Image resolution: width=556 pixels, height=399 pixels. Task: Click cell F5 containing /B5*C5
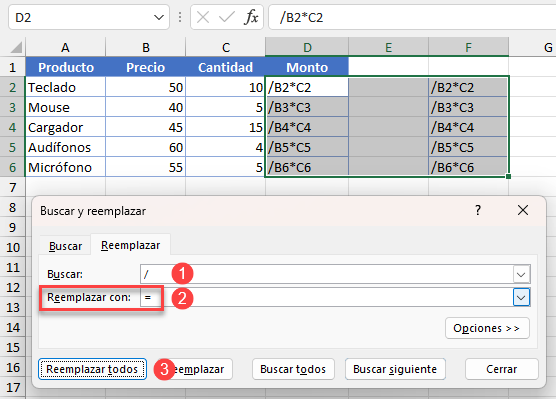click(468, 147)
